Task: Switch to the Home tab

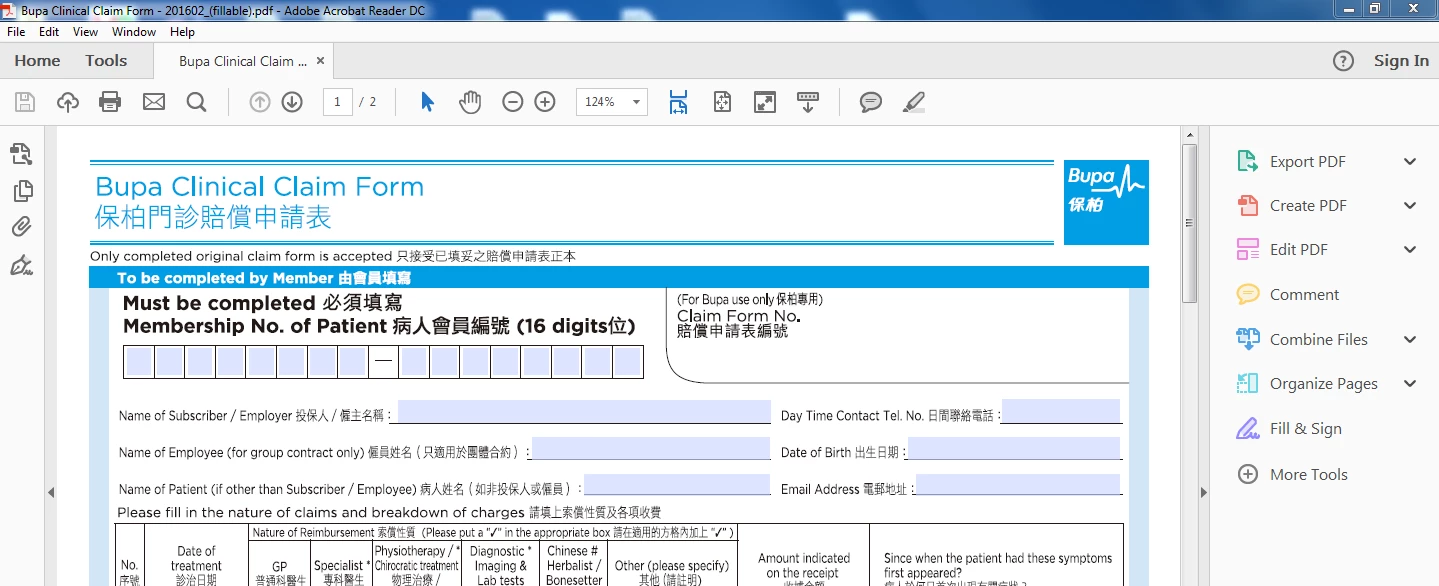Action: click(37, 61)
